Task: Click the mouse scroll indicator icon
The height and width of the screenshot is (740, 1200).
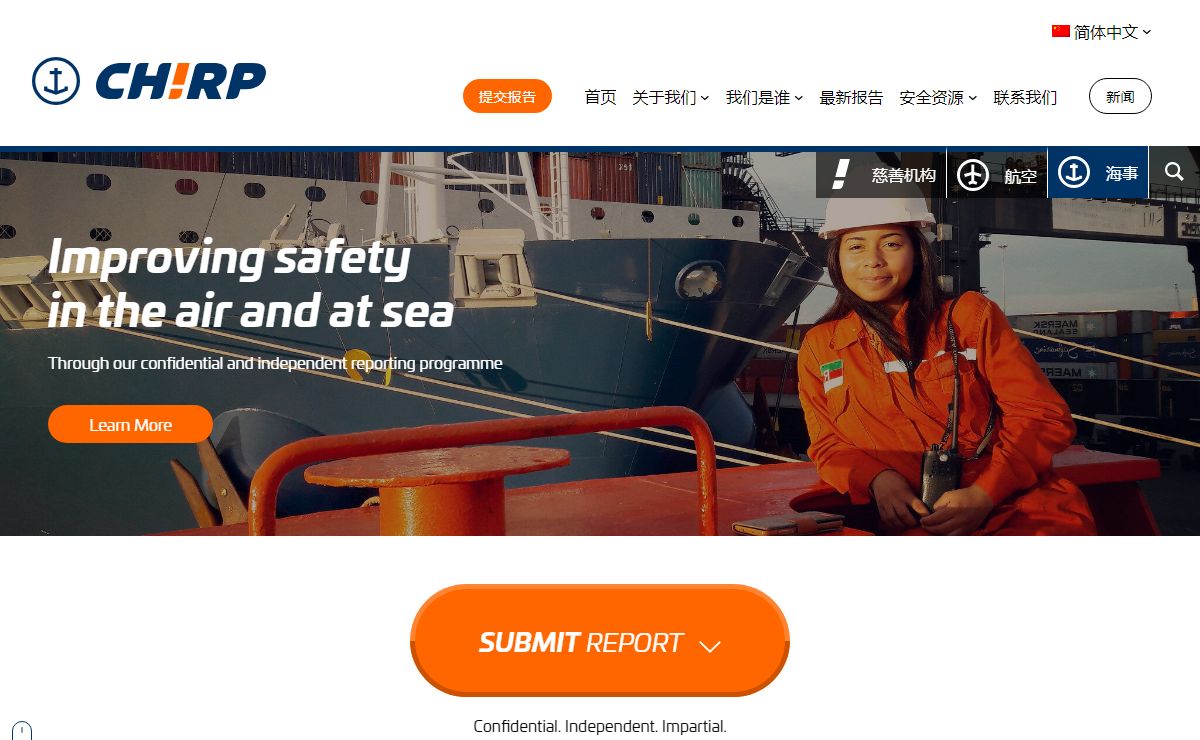Action: coord(22,731)
